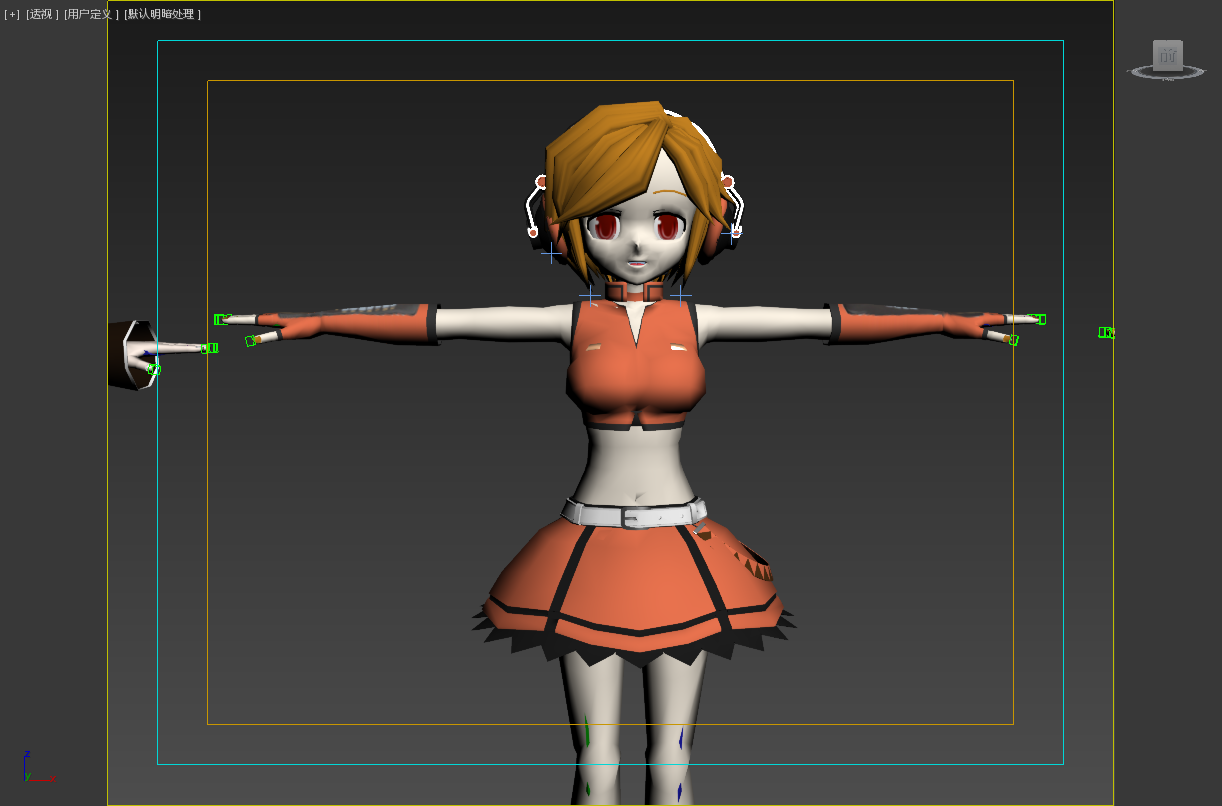The image size is (1222, 806).
Task: Select the white cross helper beside the chin
Action: pos(551,254)
